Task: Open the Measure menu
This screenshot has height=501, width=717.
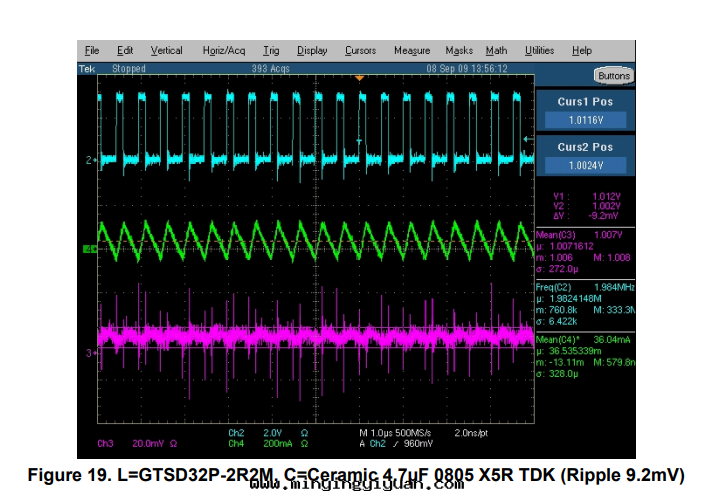Action: click(x=411, y=50)
